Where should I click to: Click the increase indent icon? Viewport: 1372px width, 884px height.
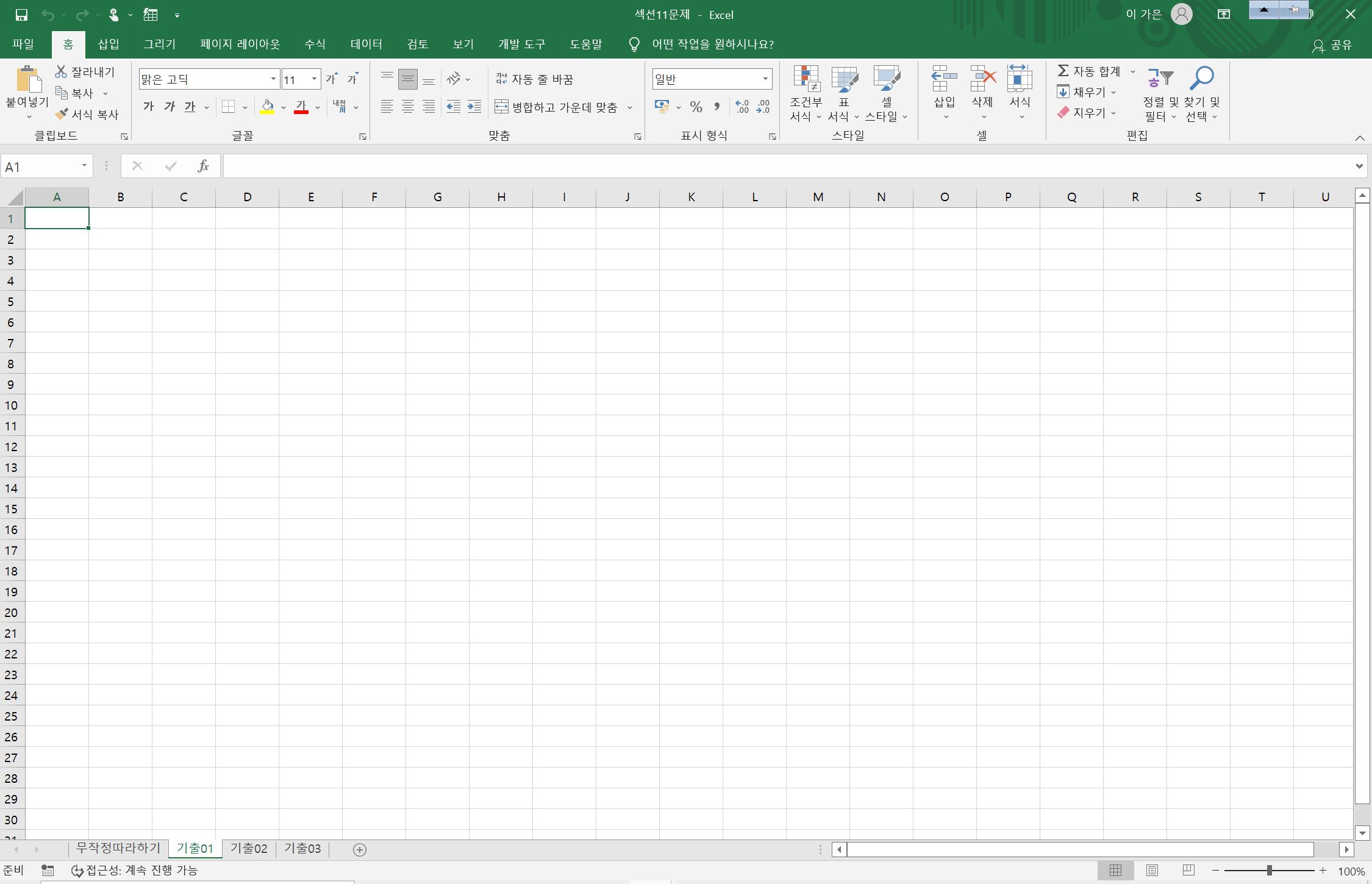coord(474,107)
